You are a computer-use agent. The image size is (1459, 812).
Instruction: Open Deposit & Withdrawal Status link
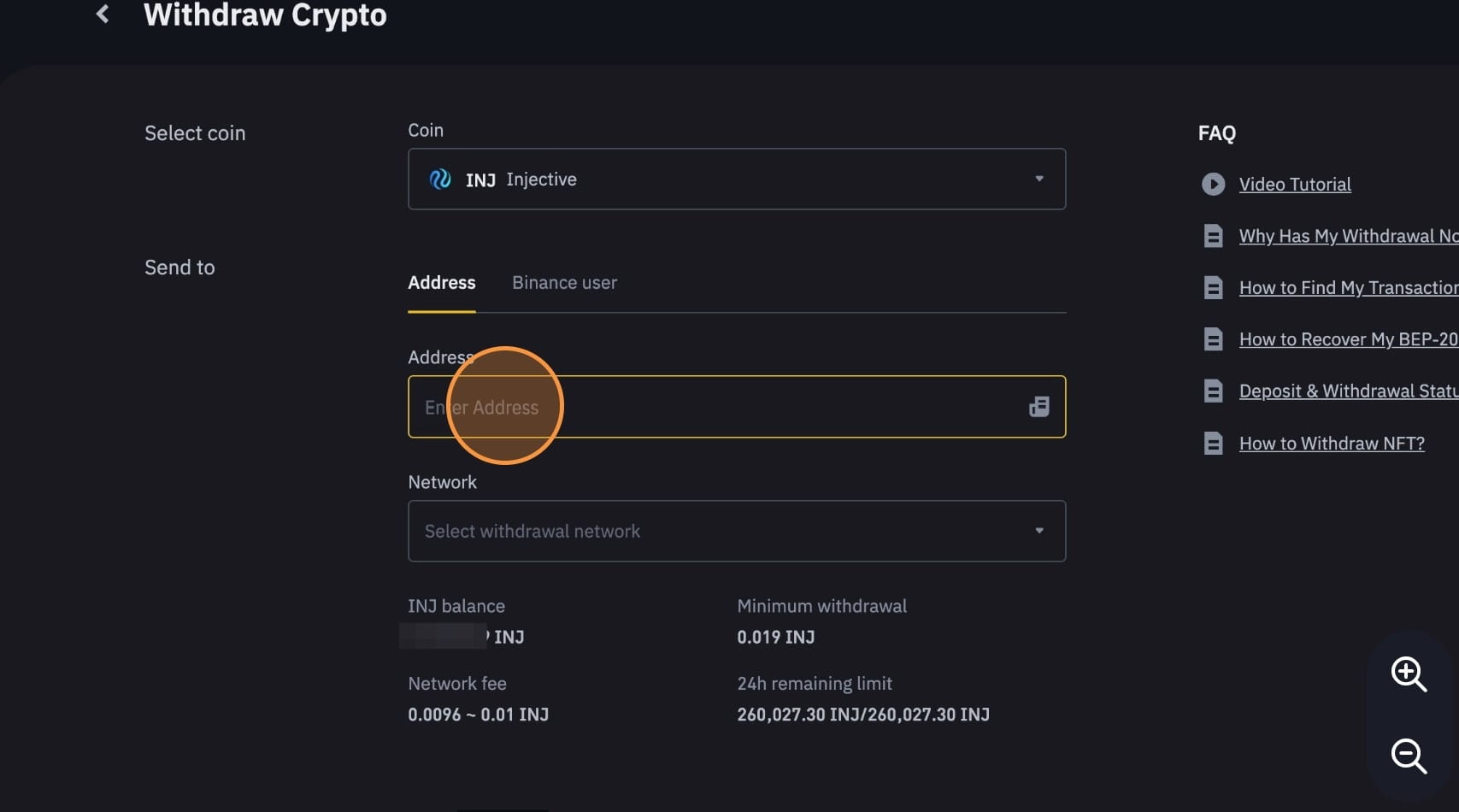[1347, 391]
